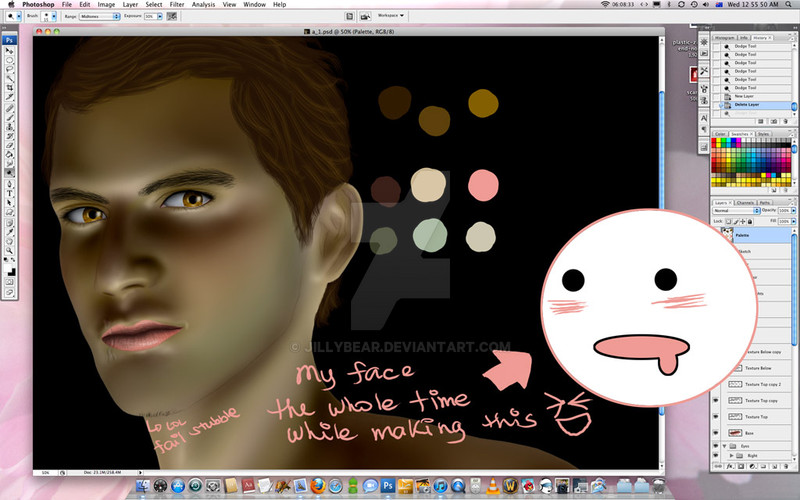Select the highlighted Dodge tool in toolbox
Image resolution: width=800 pixels, height=500 pixels.
[9, 173]
